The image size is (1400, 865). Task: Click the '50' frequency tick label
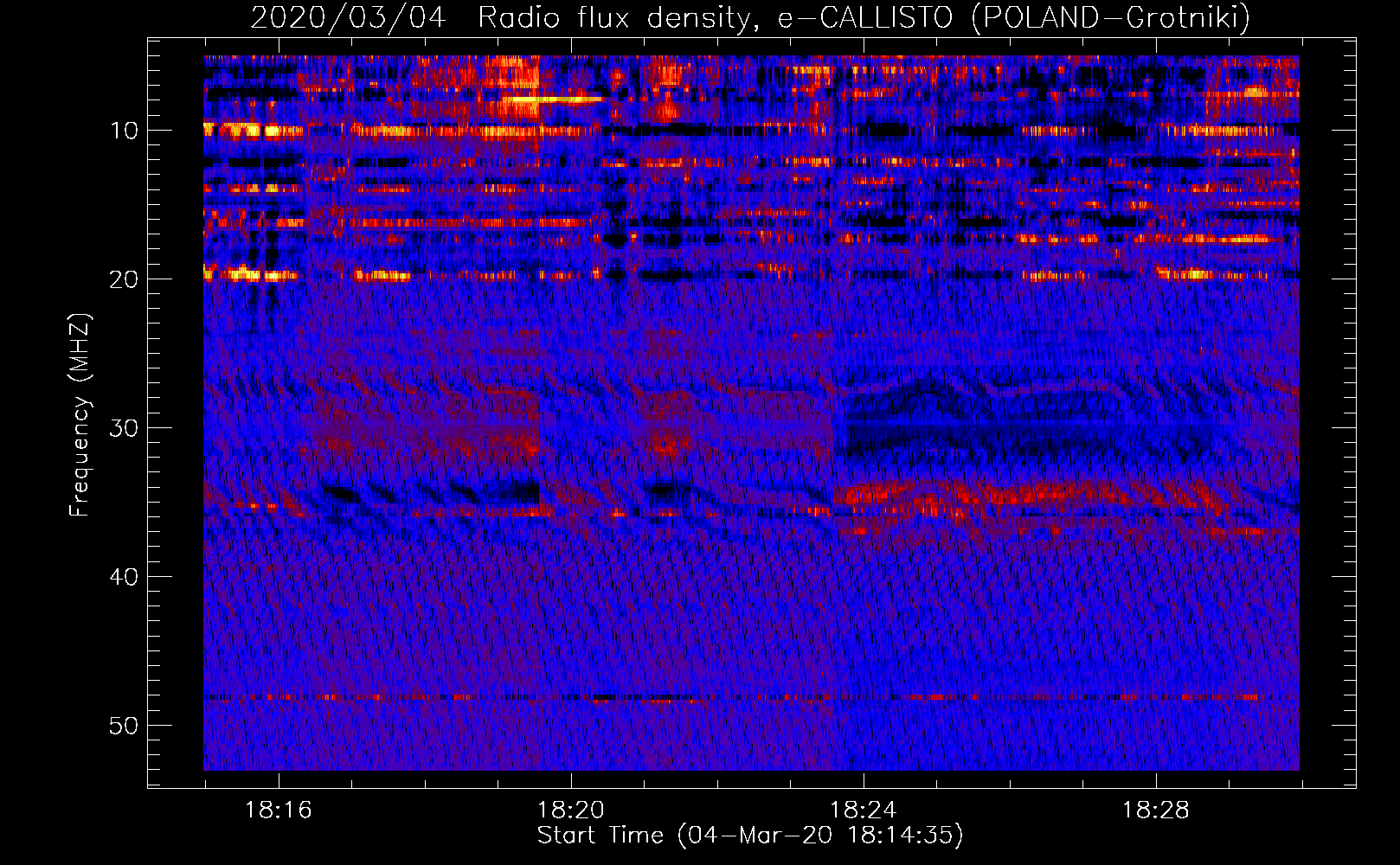[124, 726]
